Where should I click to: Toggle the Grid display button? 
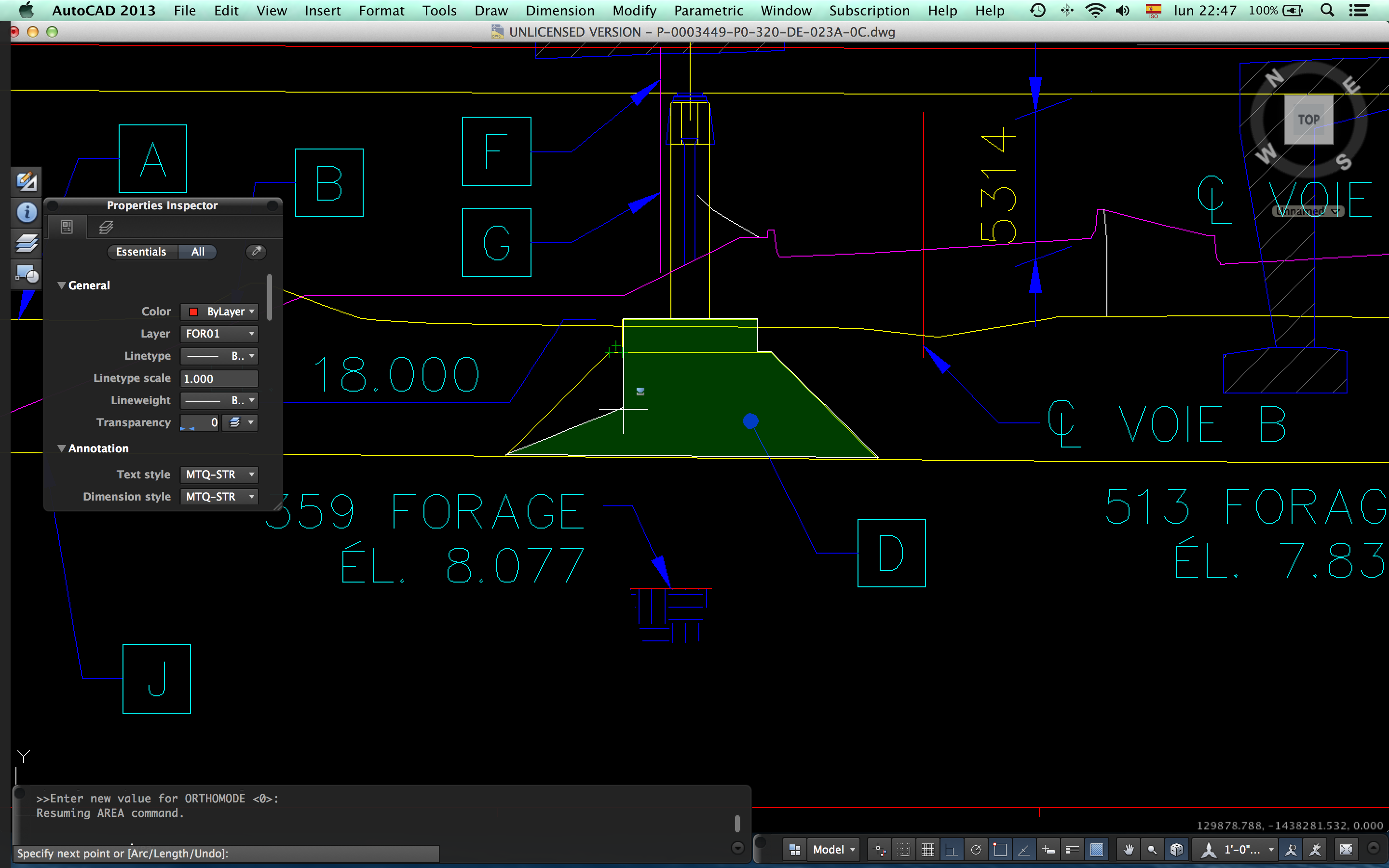pyautogui.click(x=927, y=849)
